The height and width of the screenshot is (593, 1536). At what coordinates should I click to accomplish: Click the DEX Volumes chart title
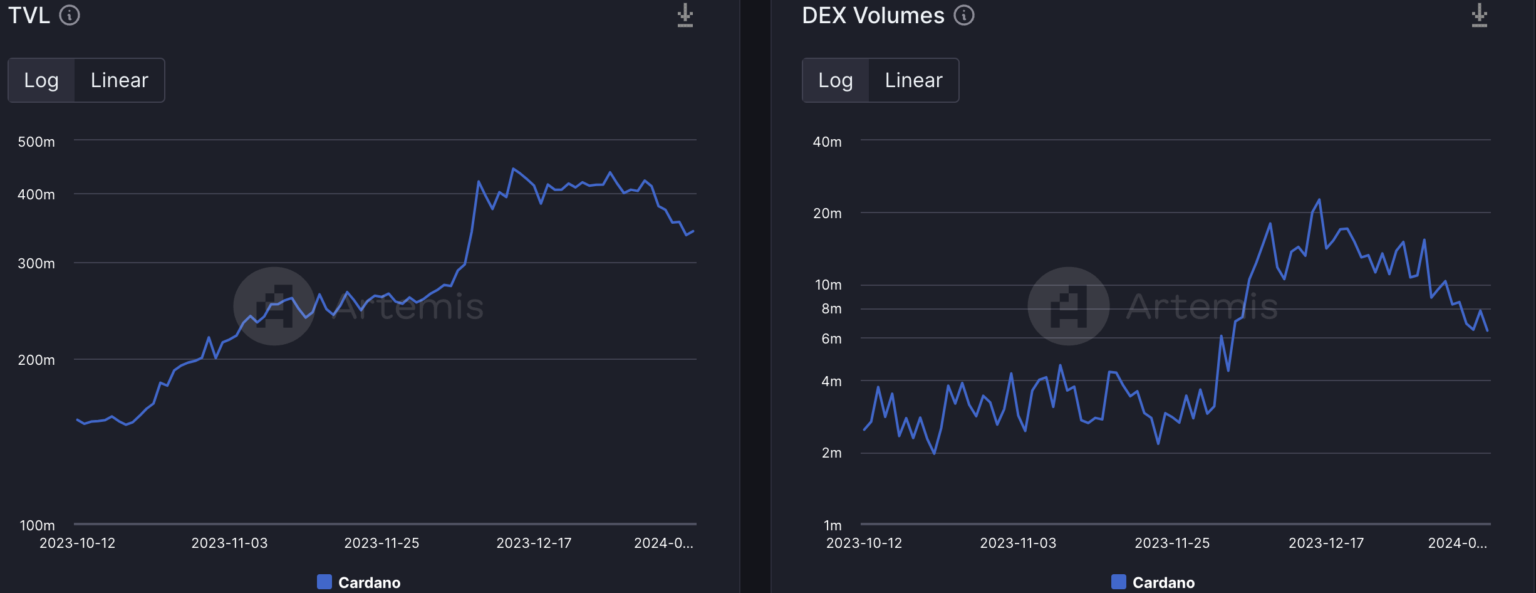[873, 15]
